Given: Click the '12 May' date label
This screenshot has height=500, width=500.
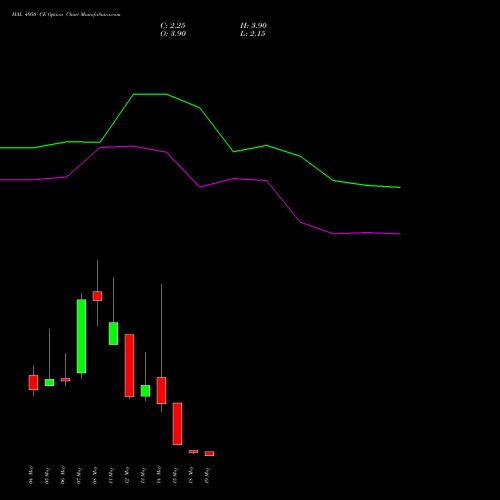Looking at the screenshot, I should coord(127,475).
